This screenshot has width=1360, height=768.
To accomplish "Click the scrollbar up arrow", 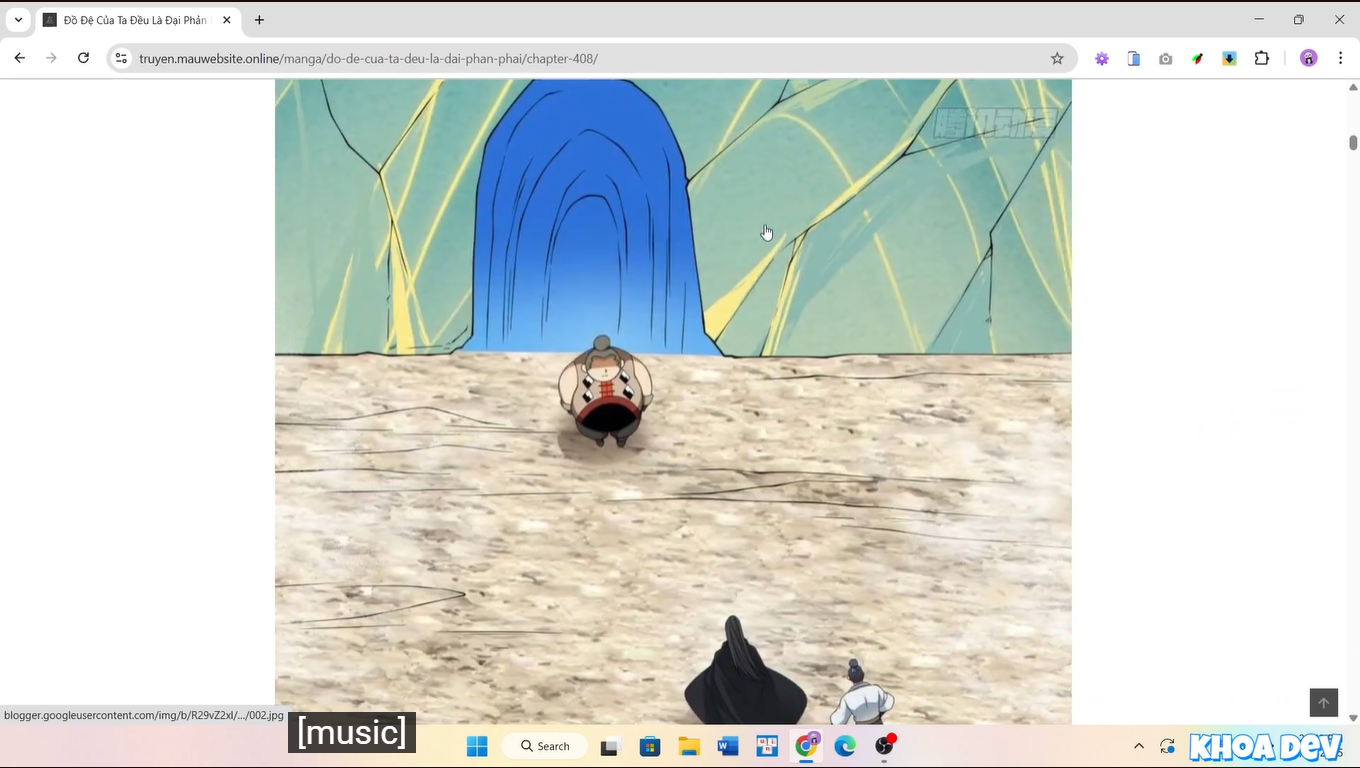I will 1353,87.
